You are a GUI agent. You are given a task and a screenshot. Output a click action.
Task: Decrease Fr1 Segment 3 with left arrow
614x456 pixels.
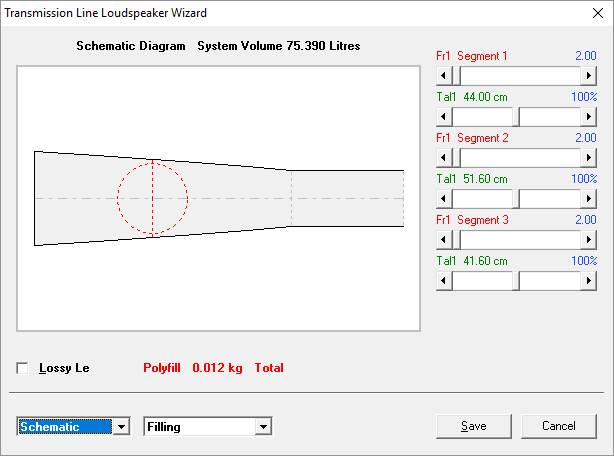pyautogui.click(x=444, y=240)
